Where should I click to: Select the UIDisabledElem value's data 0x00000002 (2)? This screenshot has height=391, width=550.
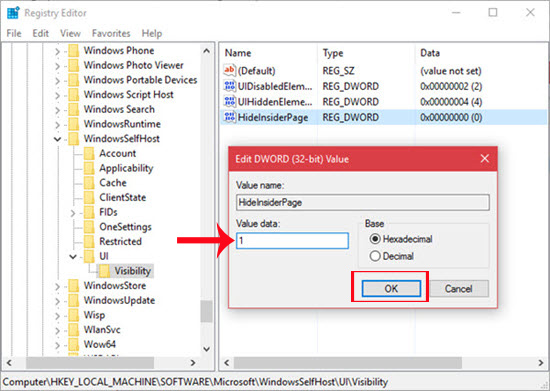pos(451,86)
